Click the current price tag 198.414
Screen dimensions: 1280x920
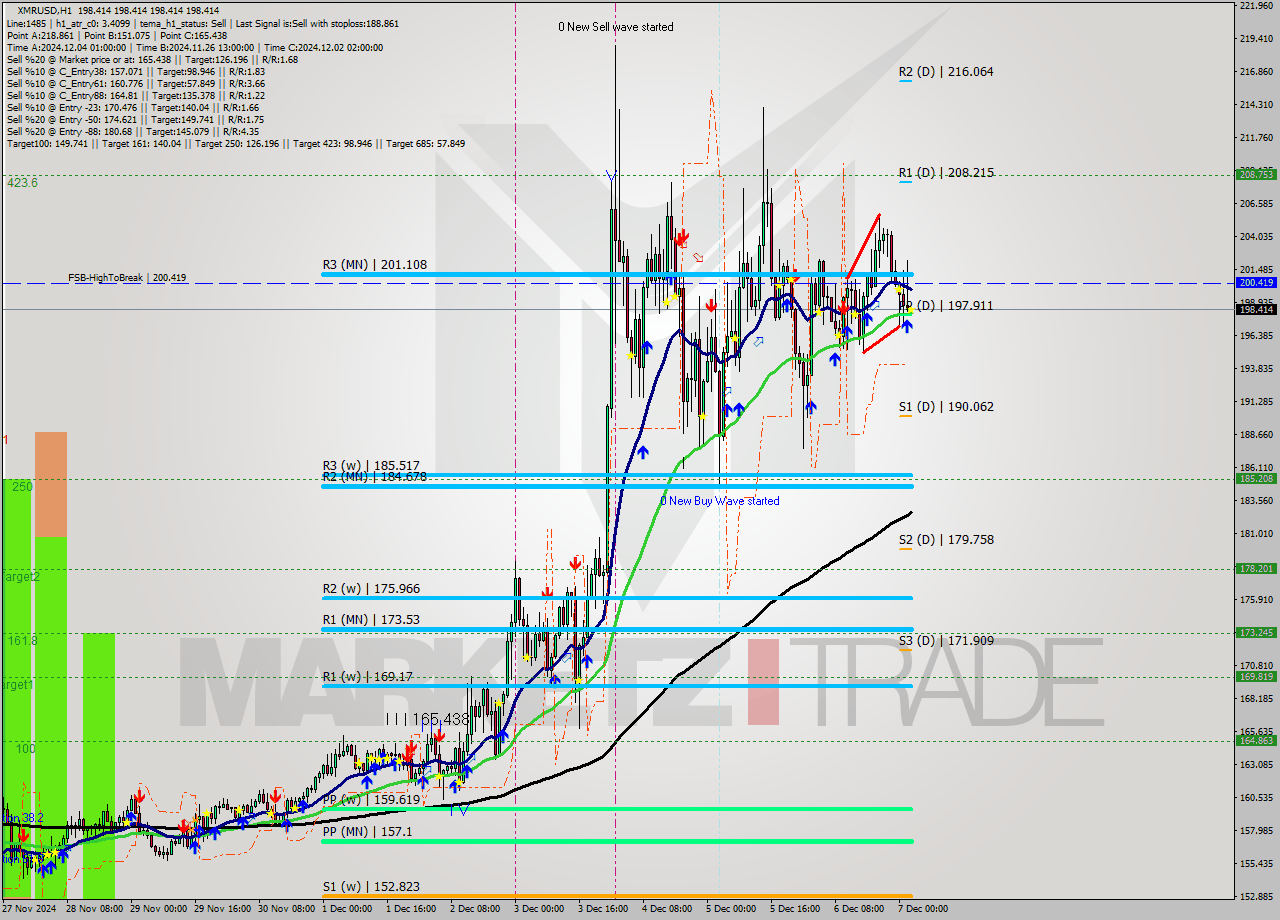(1256, 309)
